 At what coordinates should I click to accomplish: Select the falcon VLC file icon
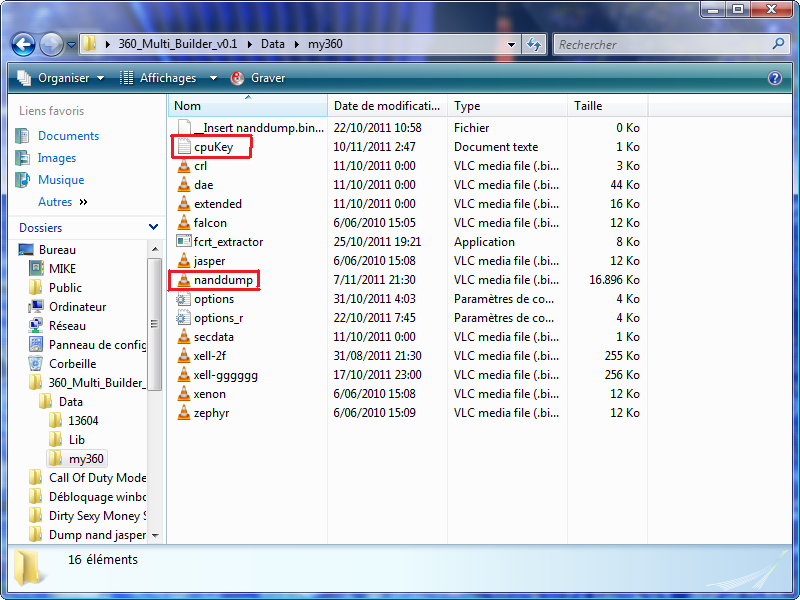pos(184,223)
